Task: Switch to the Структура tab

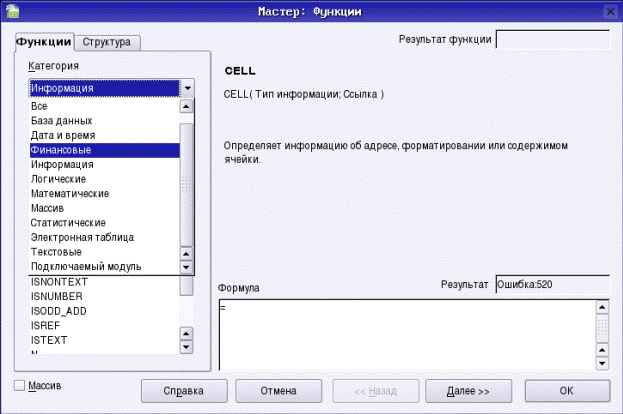Action: [x=106, y=42]
